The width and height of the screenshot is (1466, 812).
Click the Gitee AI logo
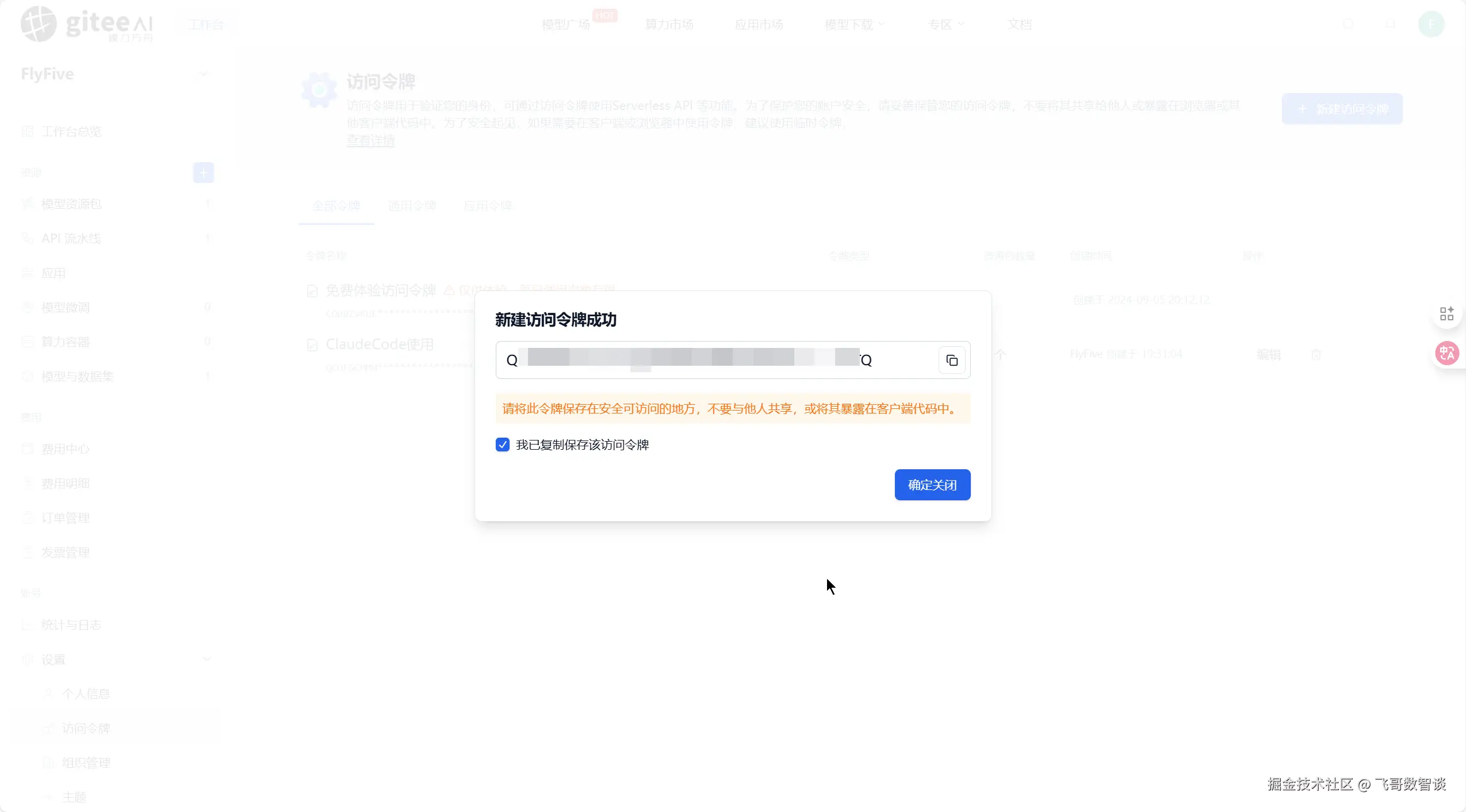86,24
